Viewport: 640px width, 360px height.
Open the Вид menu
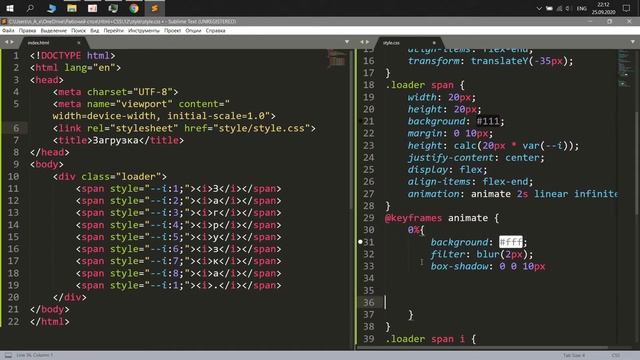95,31
